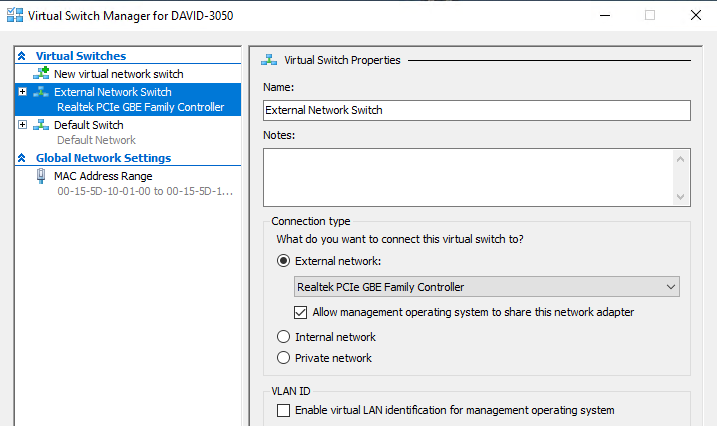The width and height of the screenshot is (717, 426).
Task: Click the New virtual network switch icon
Action: point(41,73)
